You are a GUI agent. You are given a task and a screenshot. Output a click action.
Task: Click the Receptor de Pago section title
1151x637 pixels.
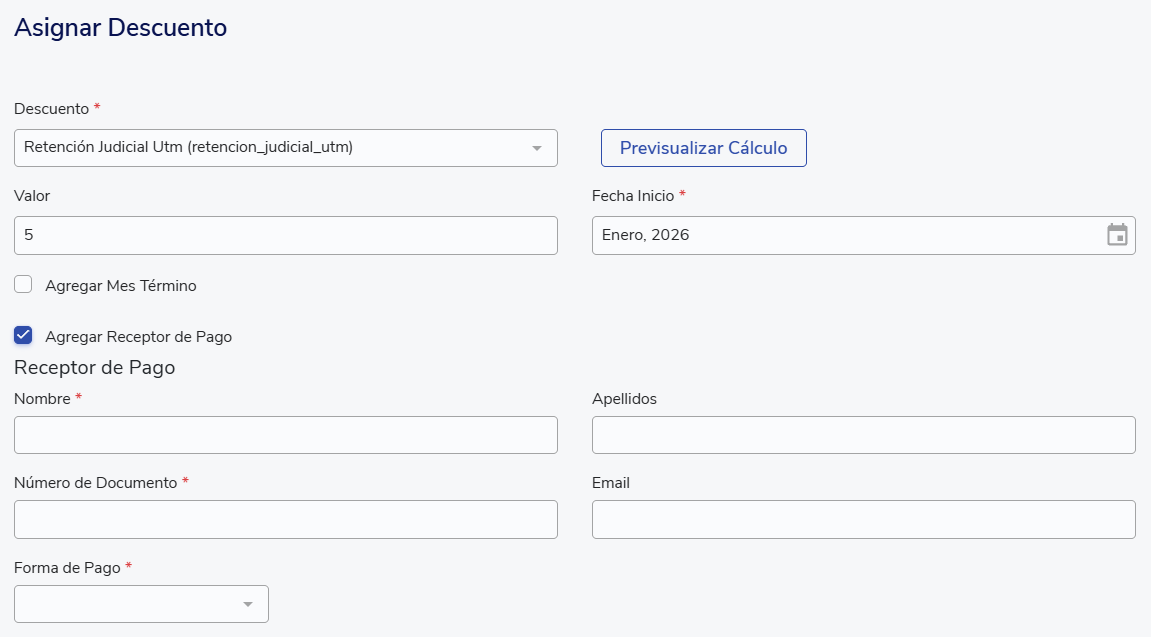click(95, 367)
